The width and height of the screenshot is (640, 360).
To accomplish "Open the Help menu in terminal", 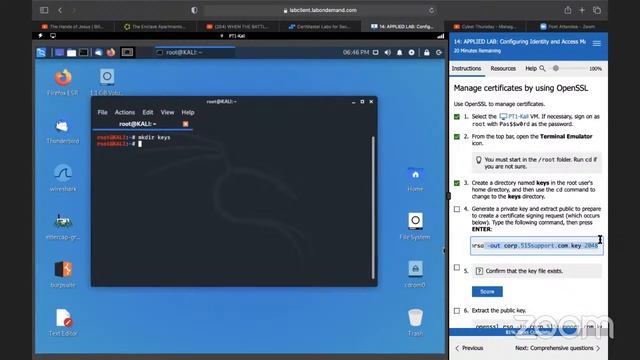I will pos(188,112).
